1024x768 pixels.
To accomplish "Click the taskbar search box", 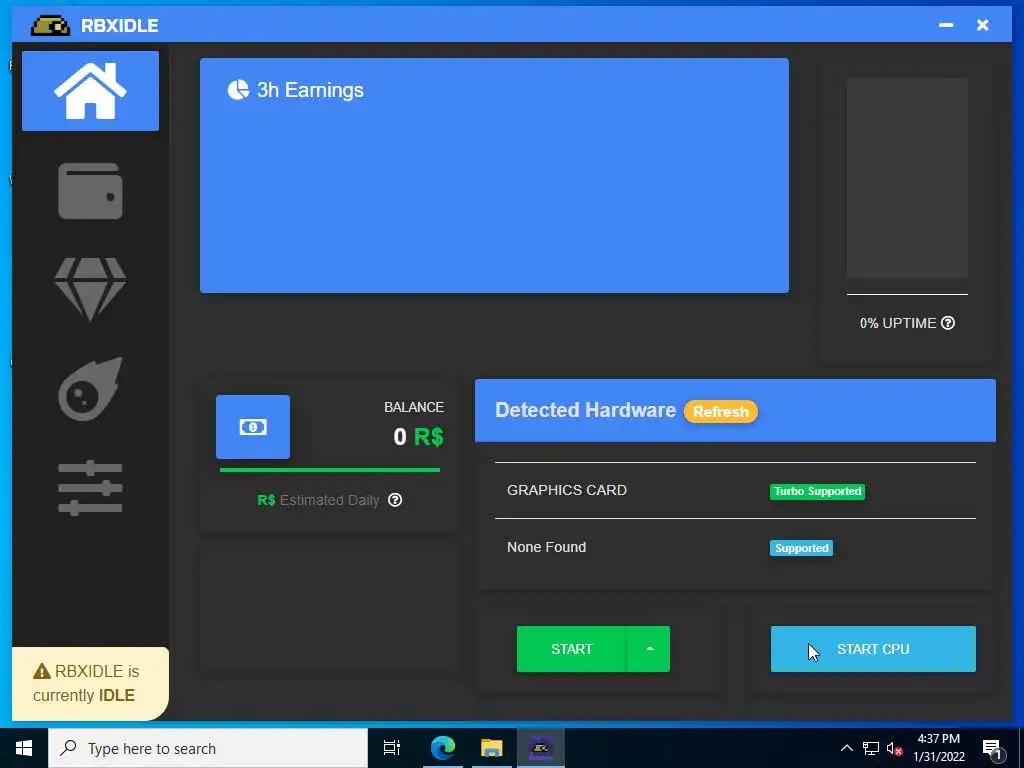I will pos(208,748).
